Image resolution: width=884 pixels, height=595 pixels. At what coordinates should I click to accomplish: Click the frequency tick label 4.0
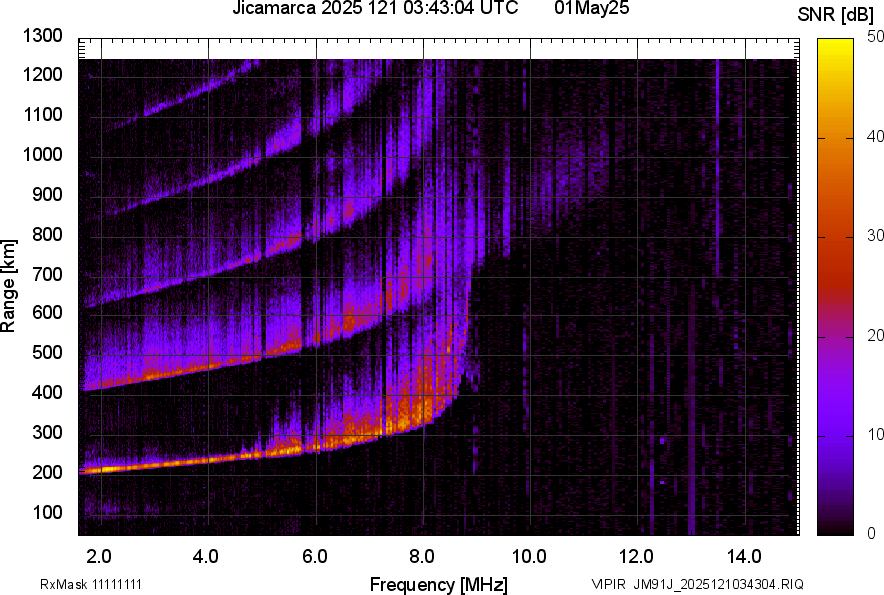coord(206,557)
